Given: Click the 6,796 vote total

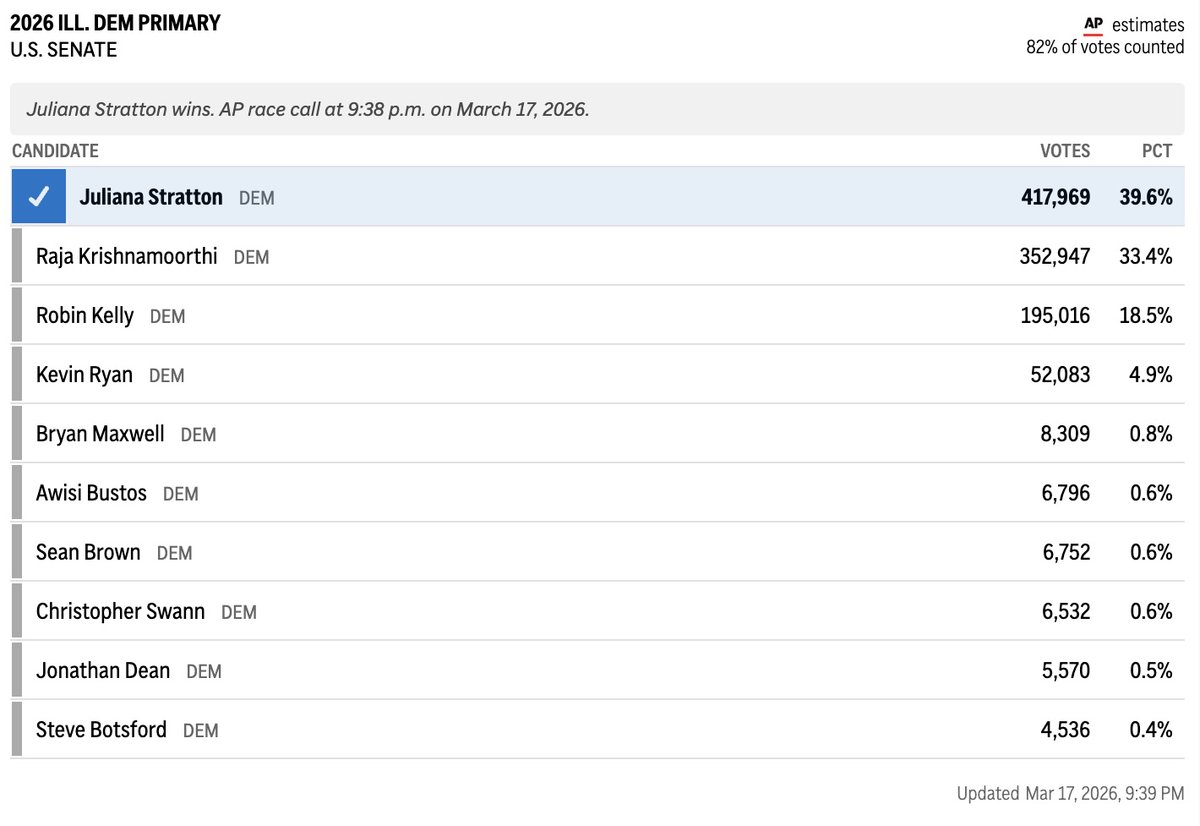Looking at the screenshot, I should pyautogui.click(x=1066, y=493).
